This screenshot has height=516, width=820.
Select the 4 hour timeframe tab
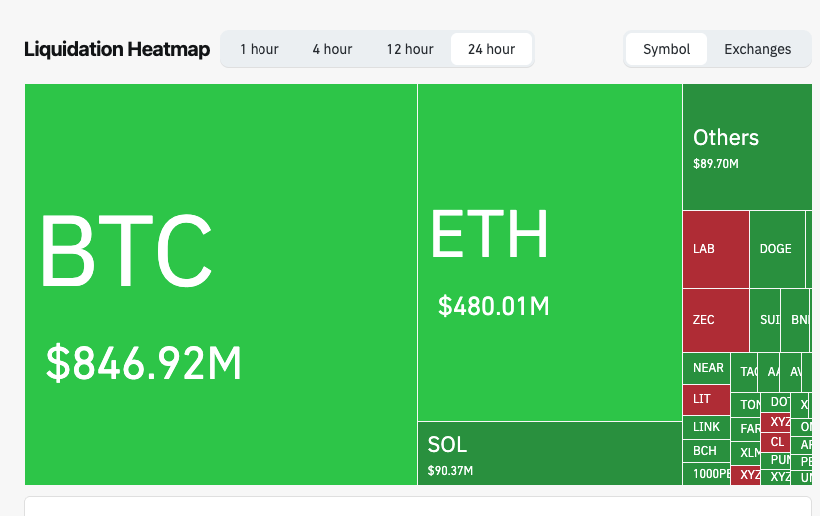tap(332, 49)
